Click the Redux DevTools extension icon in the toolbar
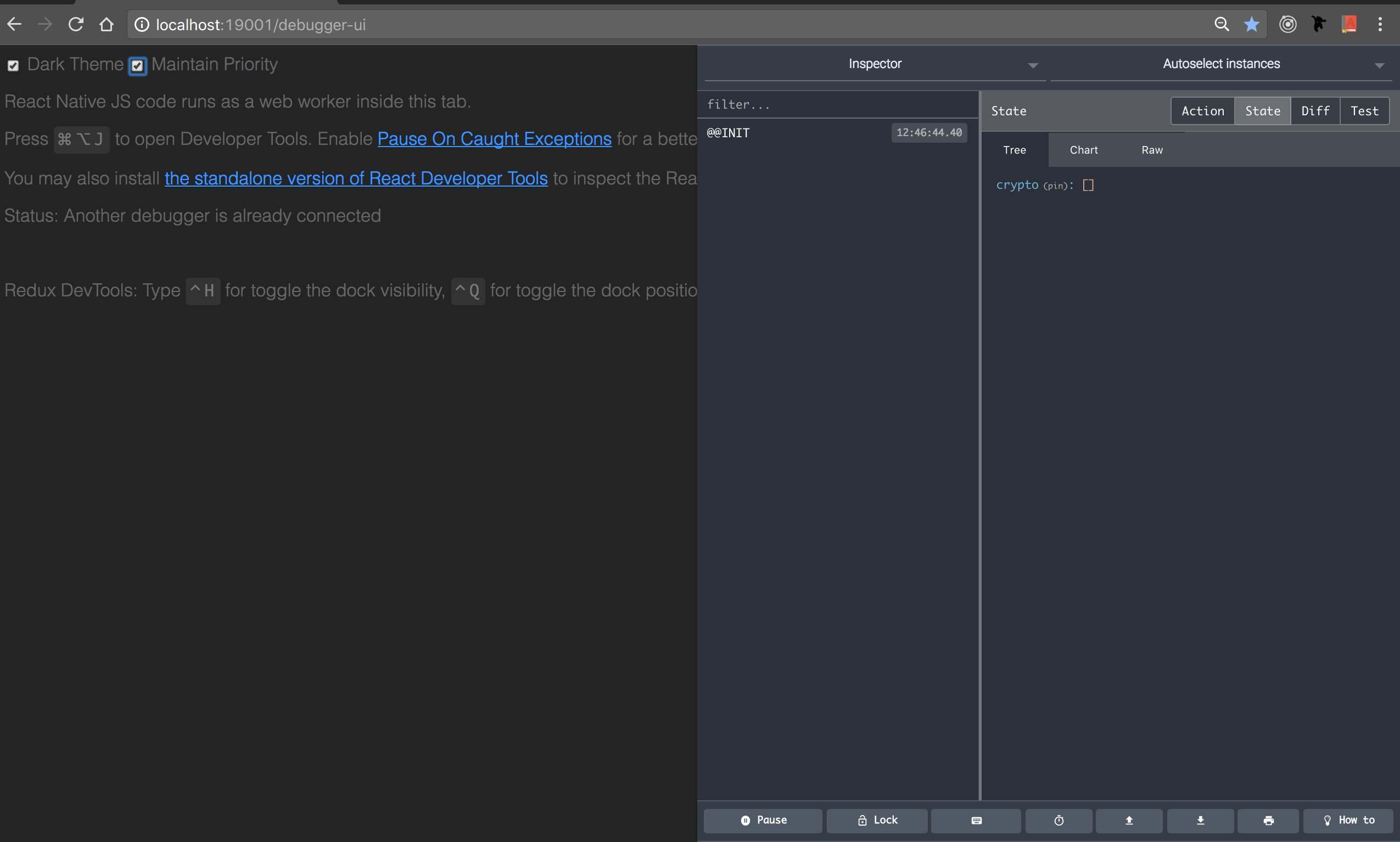The image size is (1400, 842). coord(1287,24)
